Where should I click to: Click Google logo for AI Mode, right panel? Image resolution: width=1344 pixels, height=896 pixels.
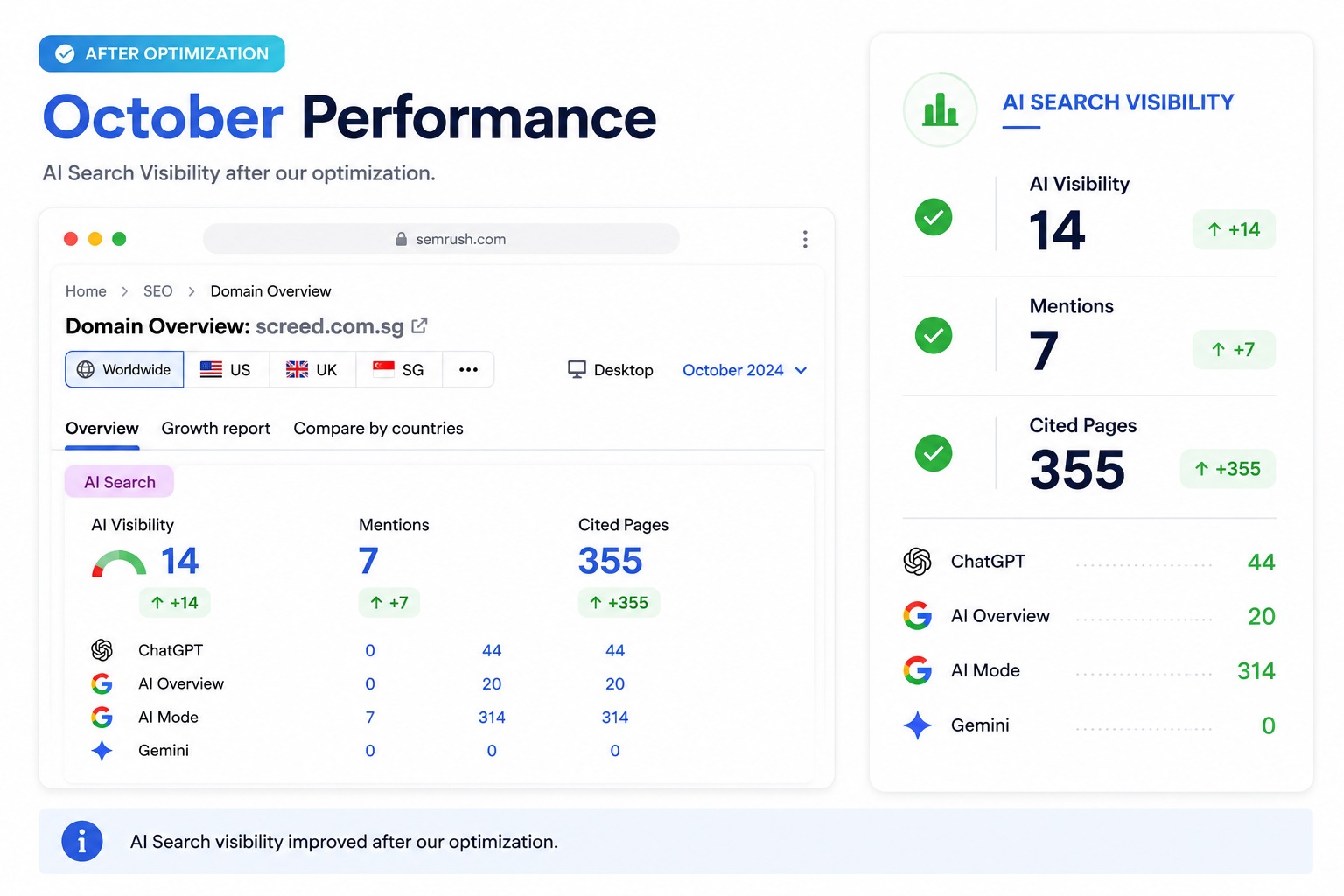[x=918, y=671]
